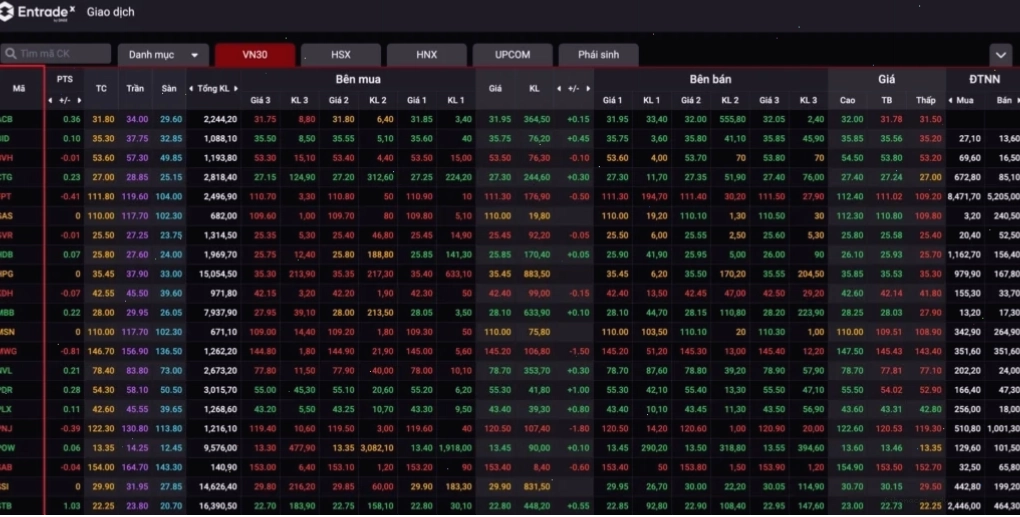This screenshot has width=1020, height=517.
Task: Click the left arrow beside PTS +/-
Action: pyautogui.click(x=50, y=100)
